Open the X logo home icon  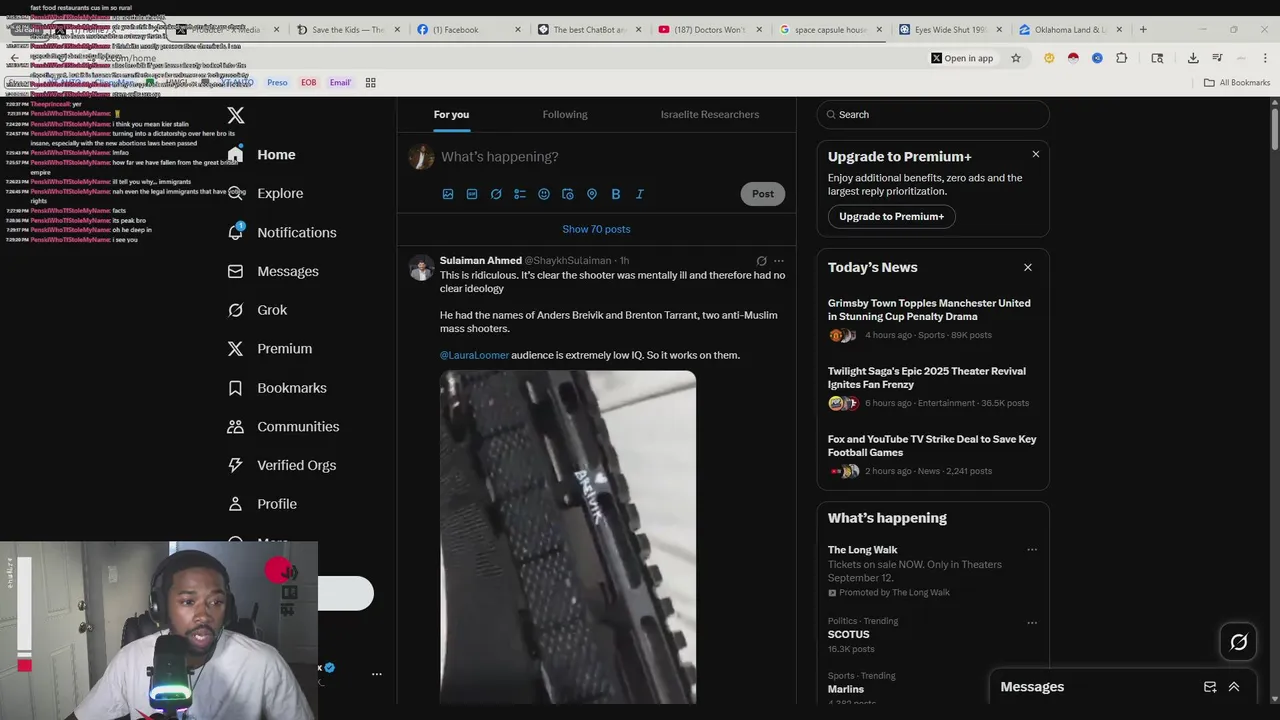[x=236, y=115]
